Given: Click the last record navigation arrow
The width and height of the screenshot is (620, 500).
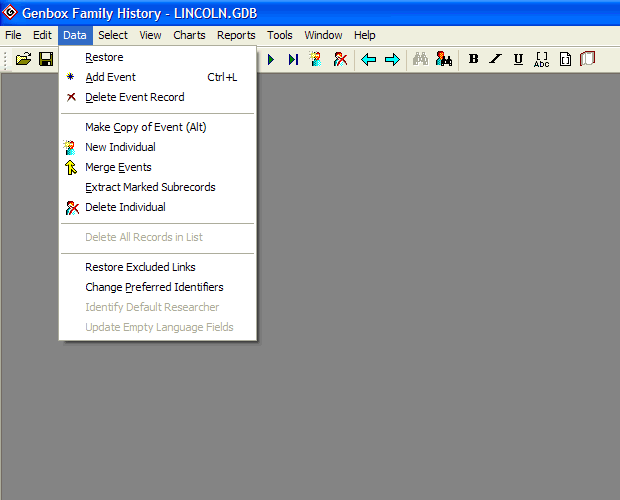Looking at the screenshot, I should (293, 60).
